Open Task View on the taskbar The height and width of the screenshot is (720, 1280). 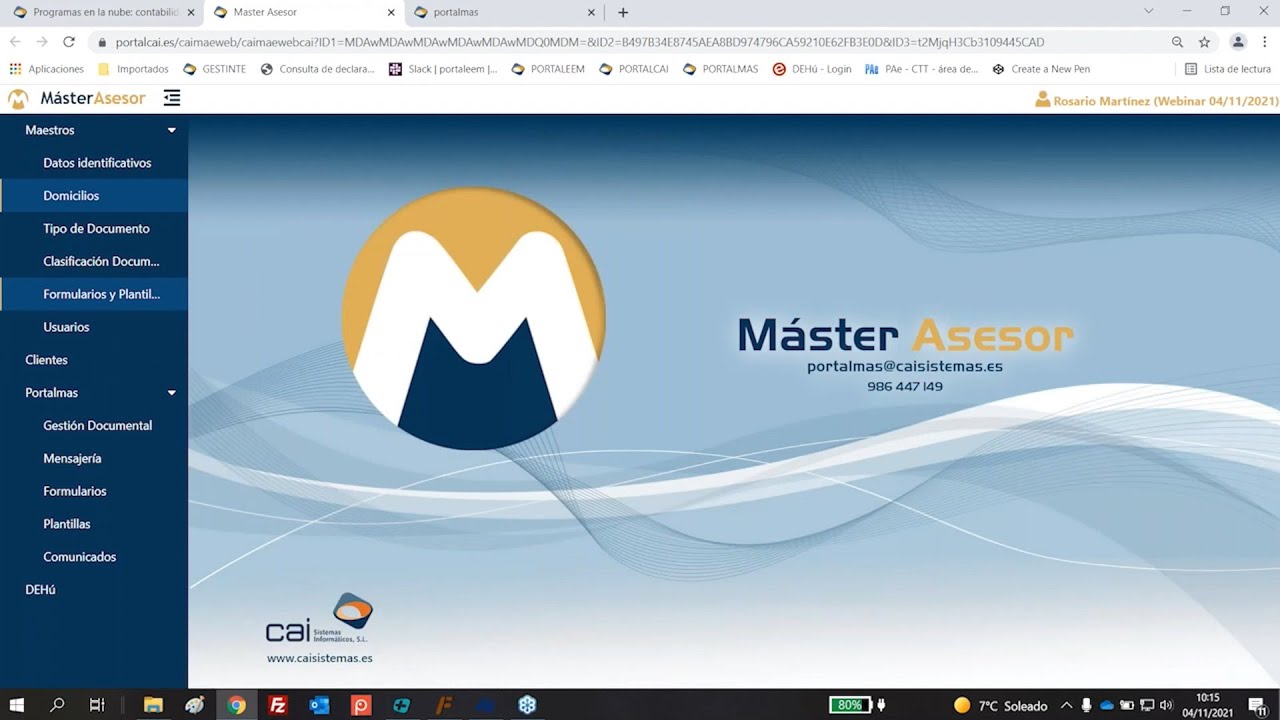[x=97, y=705]
